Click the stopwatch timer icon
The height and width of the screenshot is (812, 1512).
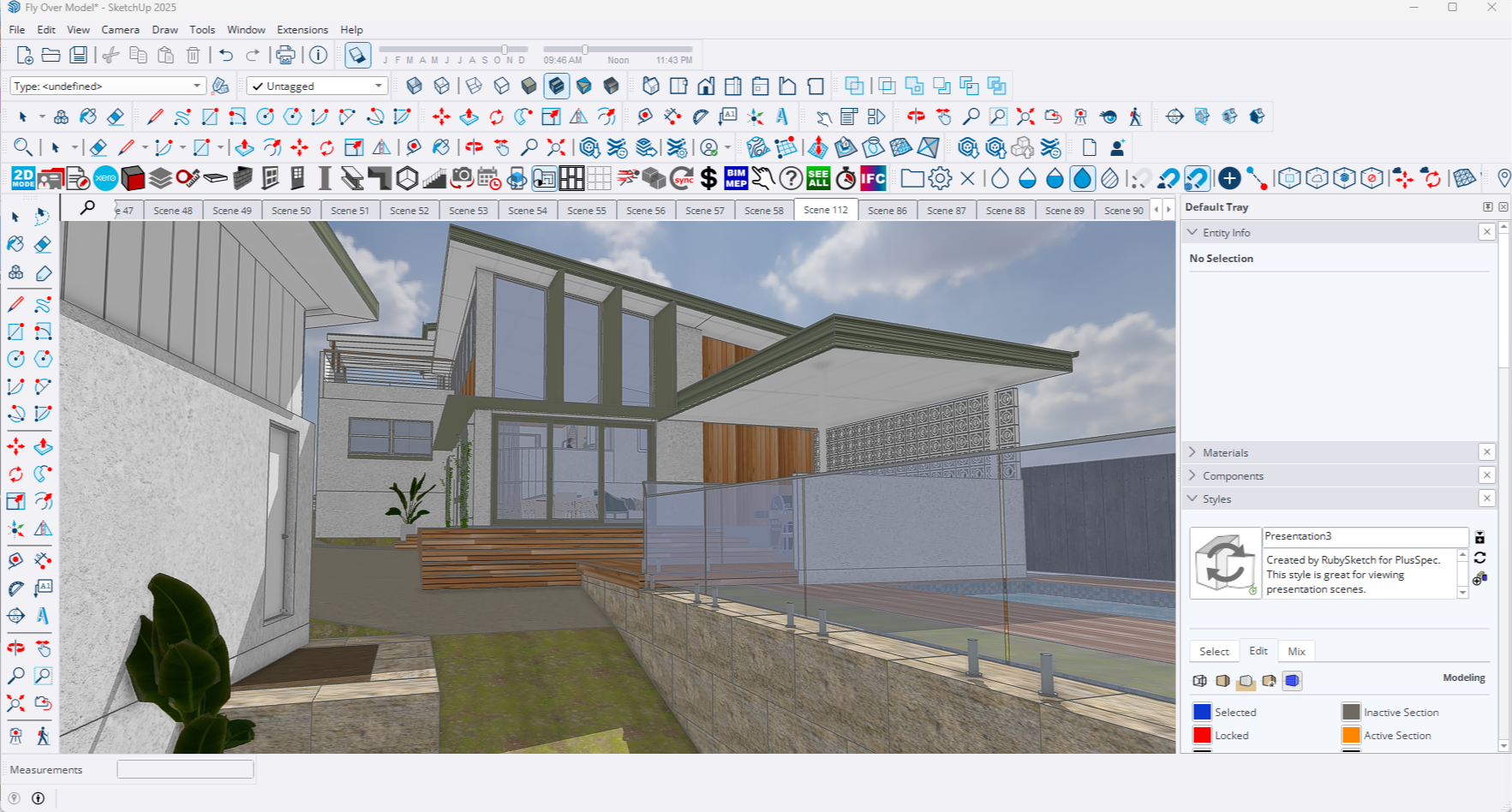846,178
